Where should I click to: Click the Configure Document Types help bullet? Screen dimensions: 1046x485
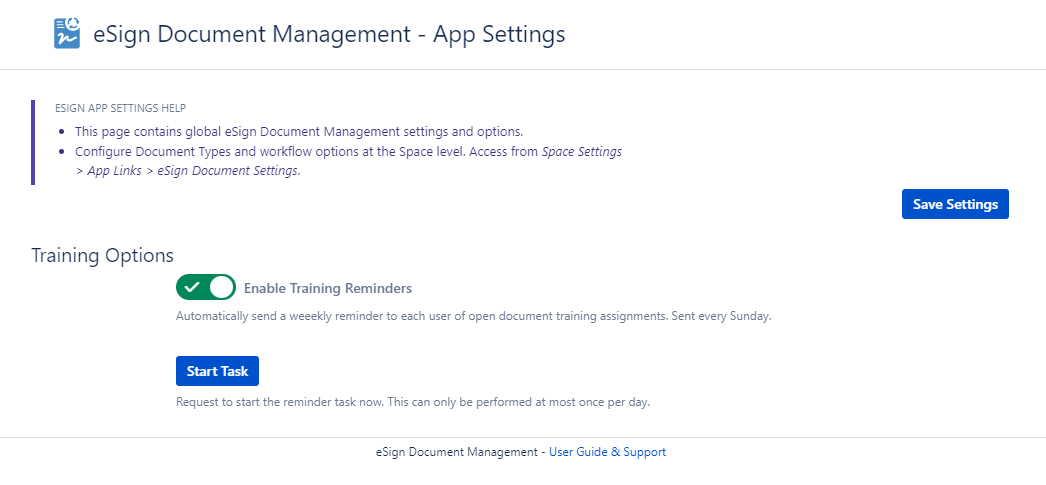tap(307, 152)
